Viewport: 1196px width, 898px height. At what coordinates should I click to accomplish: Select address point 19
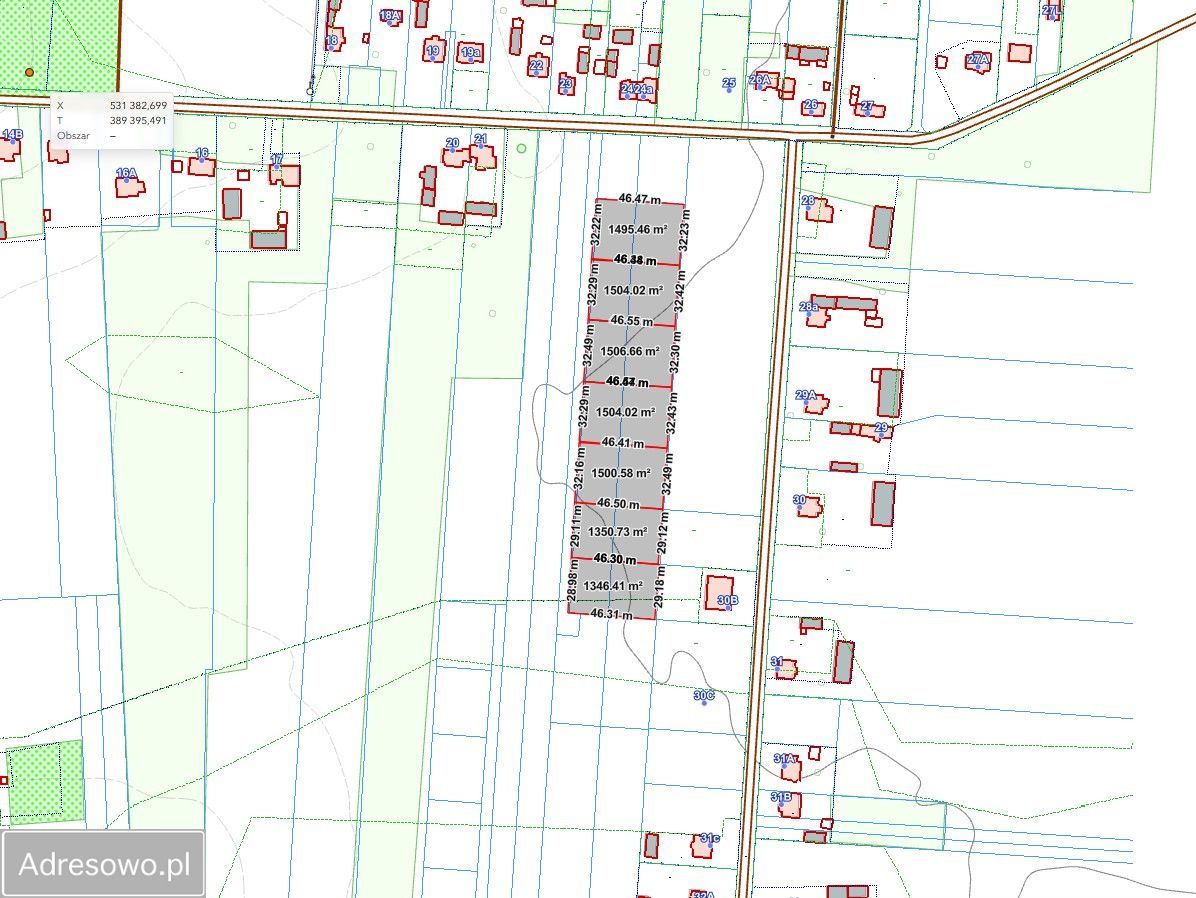click(433, 53)
